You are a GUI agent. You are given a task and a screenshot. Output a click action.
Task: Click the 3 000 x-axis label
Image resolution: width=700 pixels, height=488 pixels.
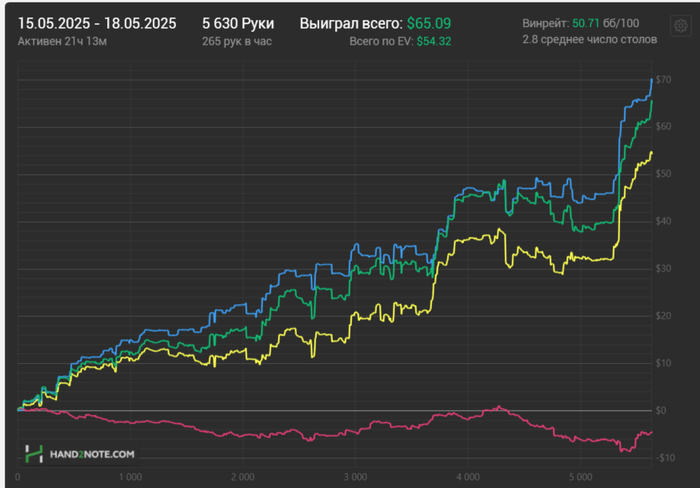[x=355, y=477]
